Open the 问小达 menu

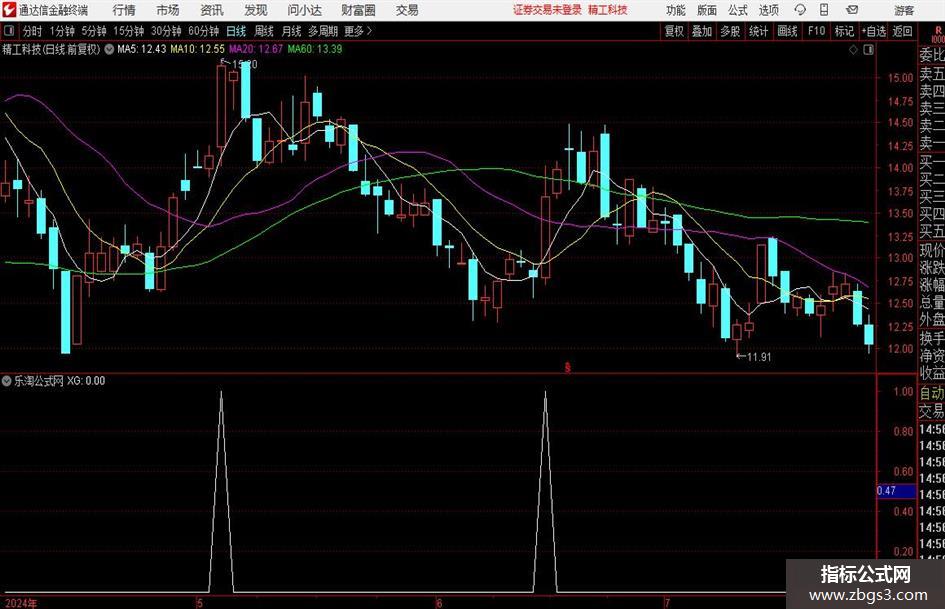click(x=304, y=10)
